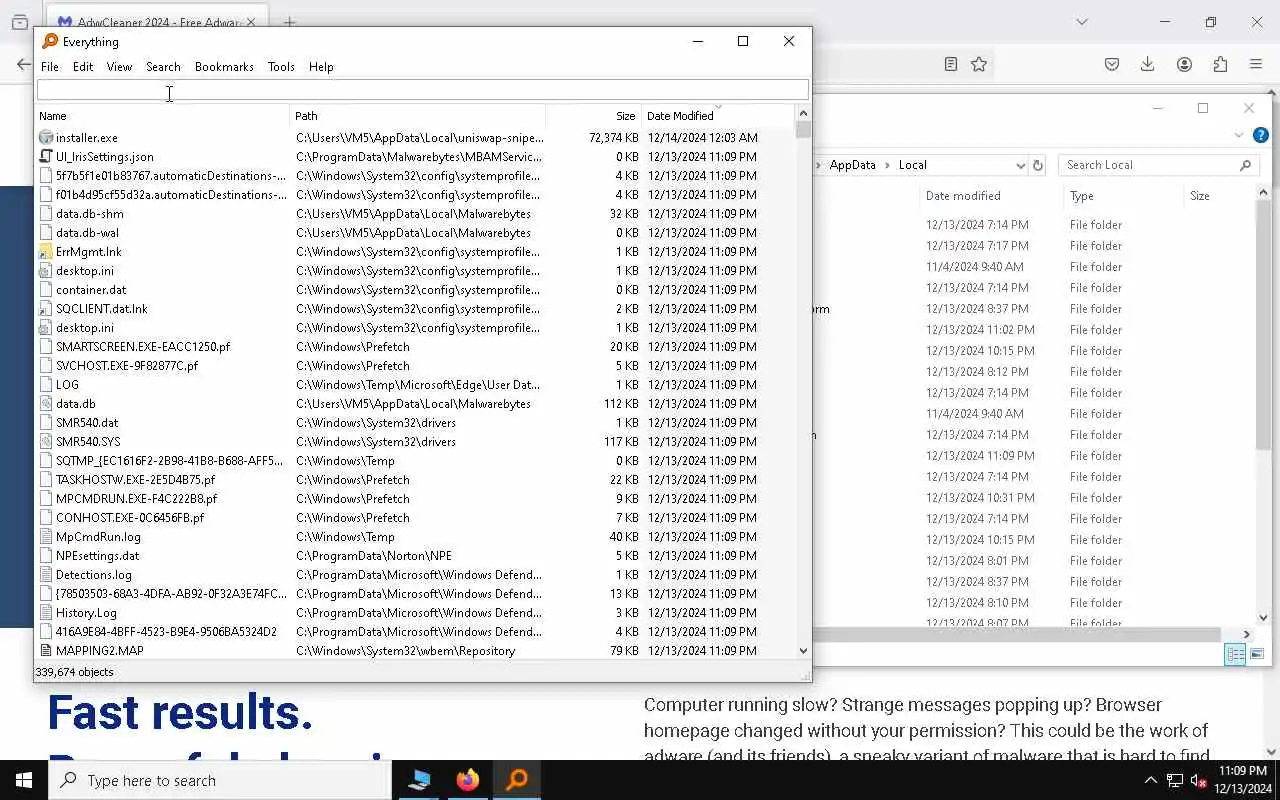1280x800 pixels.
Task: Open a new Firefox tab
Action: coord(289,22)
